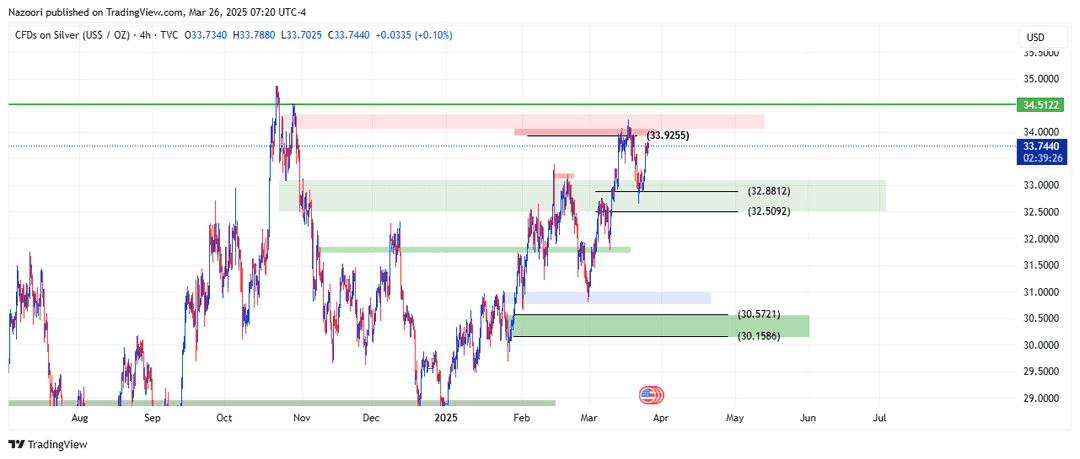Click the (32.8812) level text
This screenshot has width=1080, height=459.
coord(769,191)
